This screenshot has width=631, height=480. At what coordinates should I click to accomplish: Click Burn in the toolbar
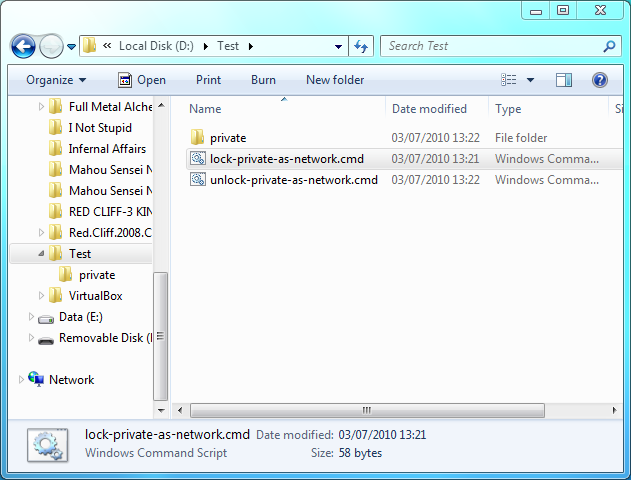(263, 80)
